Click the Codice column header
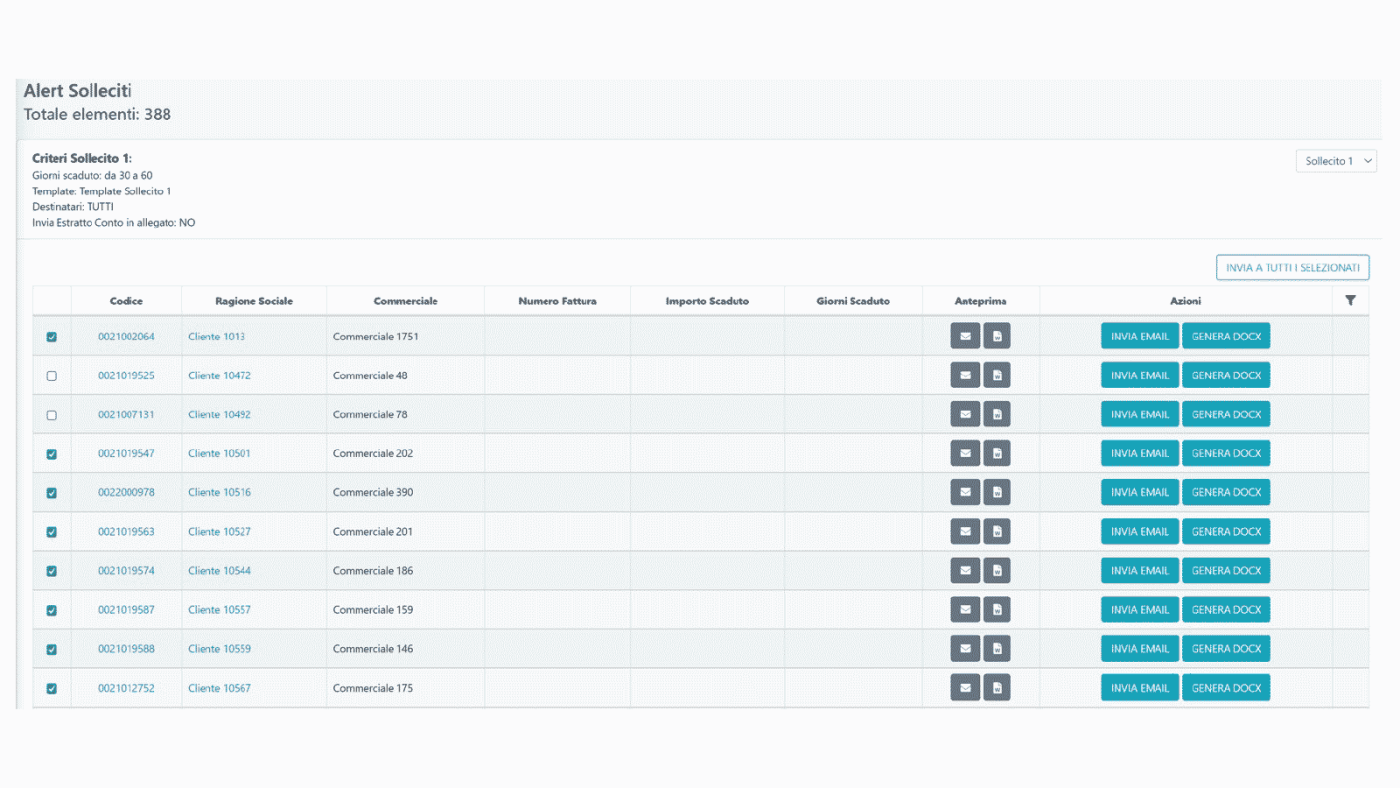Image resolution: width=1400 pixels, height=788 pixels. 126,301
